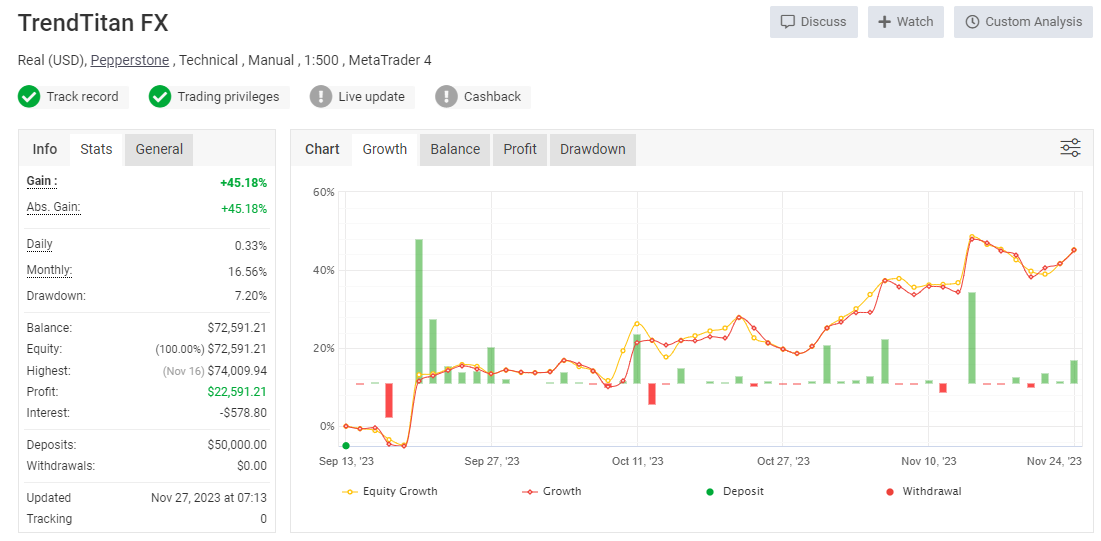Click the Sep 27, '23 axis label
The height and width of the screenshot is (541, 1101).
[x=492, y=461]
